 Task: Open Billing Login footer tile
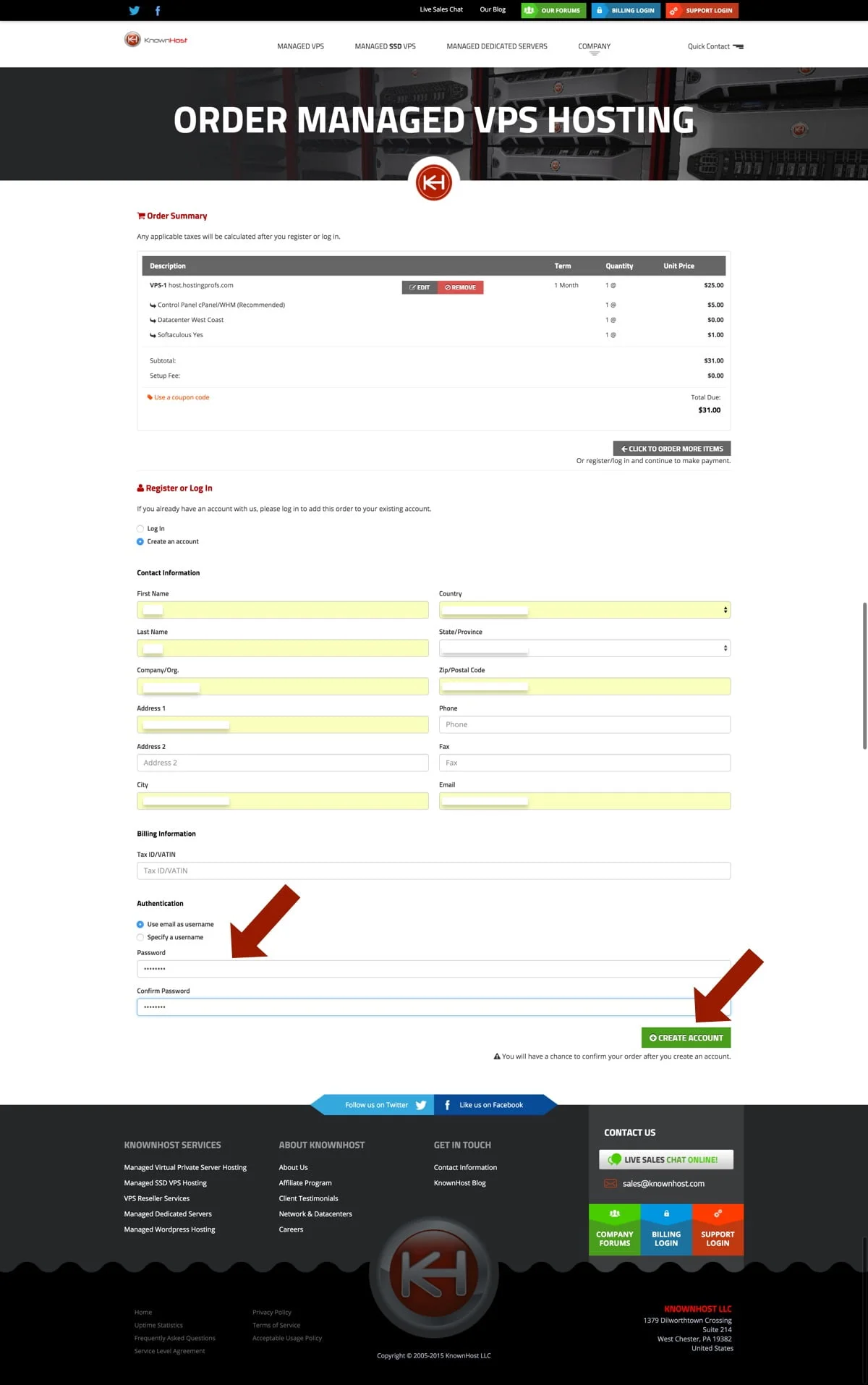coord(666,1229)
